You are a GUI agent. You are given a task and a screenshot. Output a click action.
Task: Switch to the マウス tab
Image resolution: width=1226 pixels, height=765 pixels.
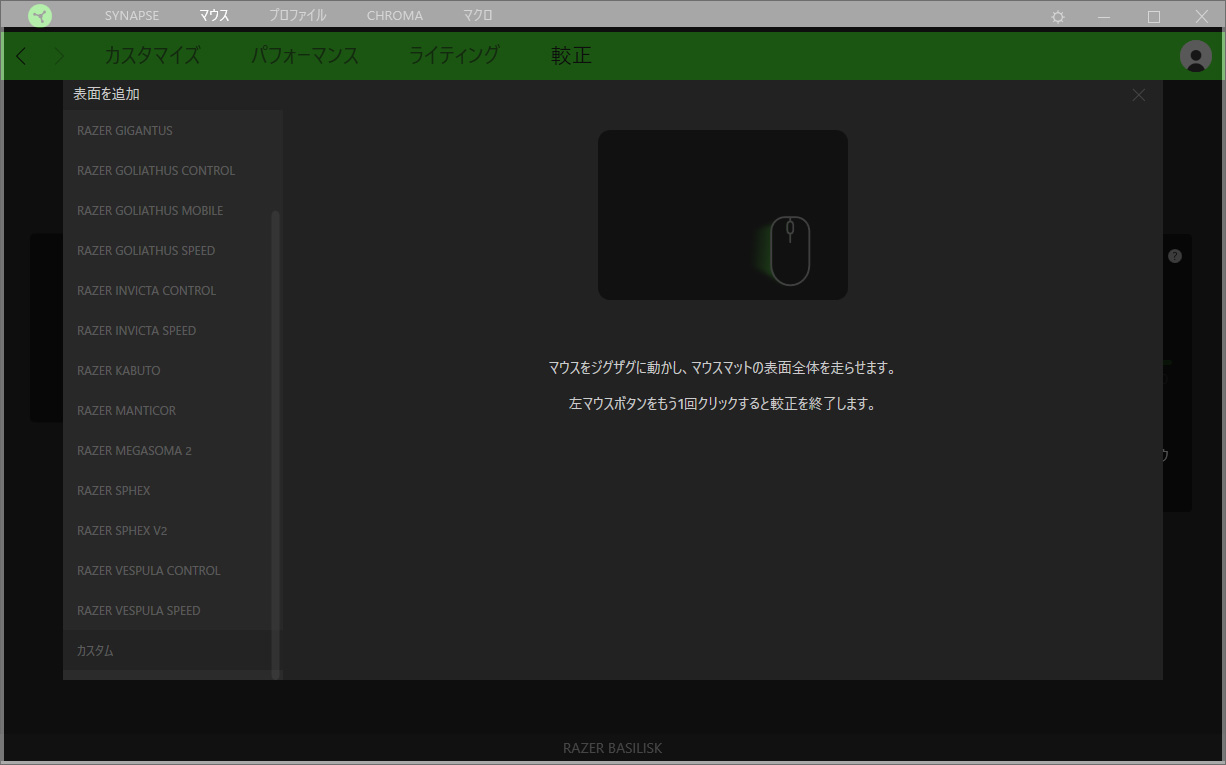214,16
